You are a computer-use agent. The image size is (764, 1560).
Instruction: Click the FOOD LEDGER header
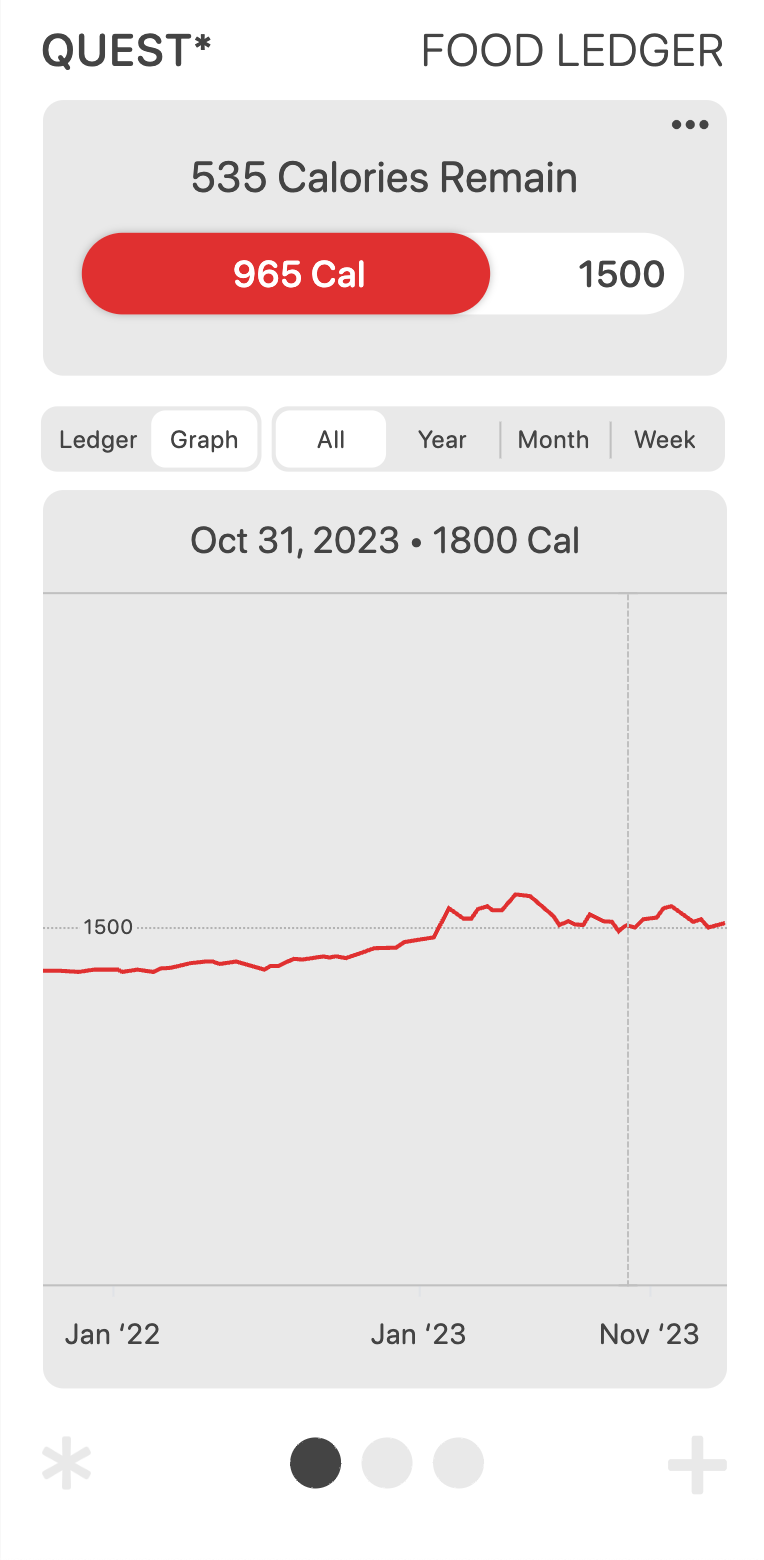tap(572, 51)
